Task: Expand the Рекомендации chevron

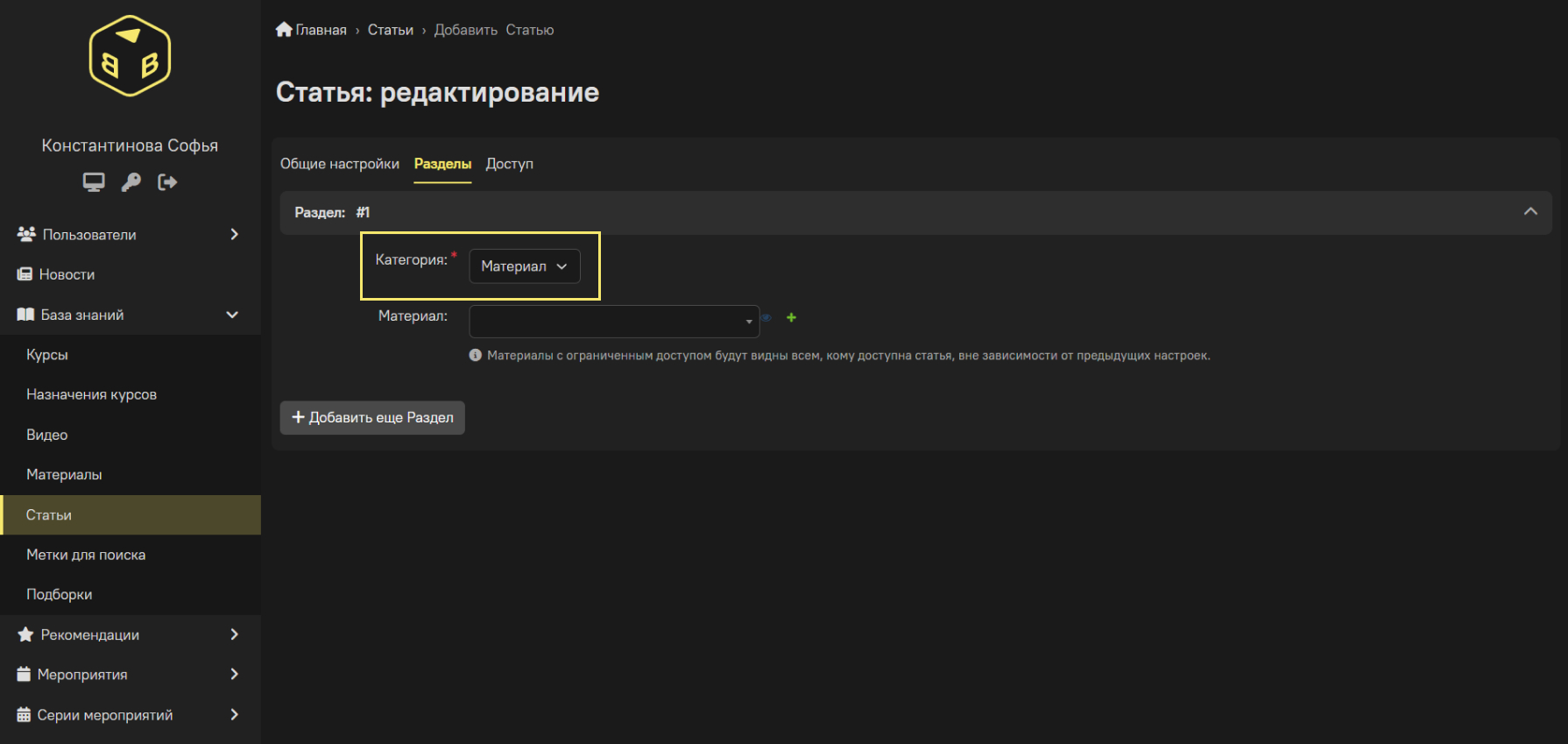Action: (x=234, y=634)
